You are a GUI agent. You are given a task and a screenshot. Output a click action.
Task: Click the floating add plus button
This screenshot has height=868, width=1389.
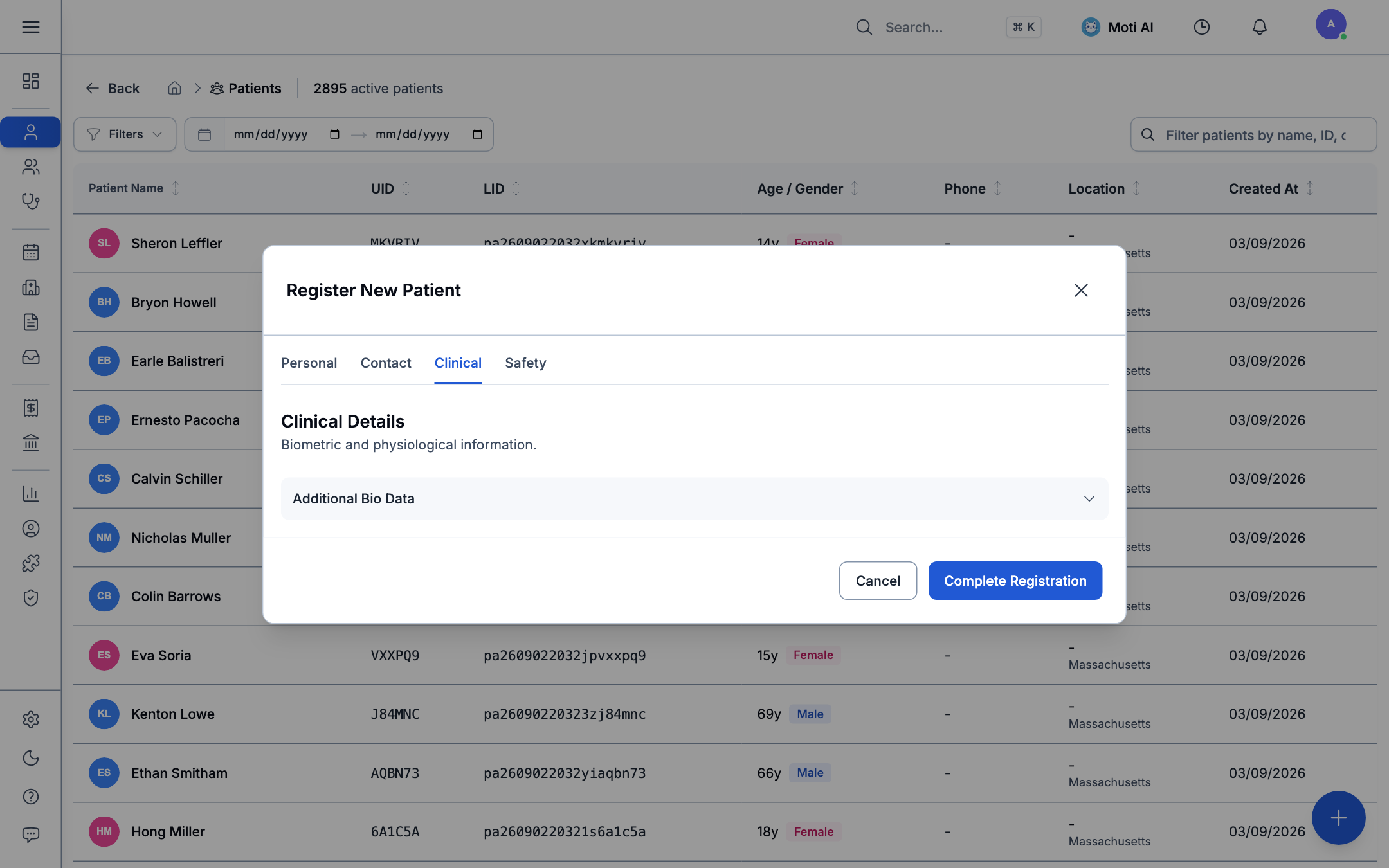tap(1338, 818)
